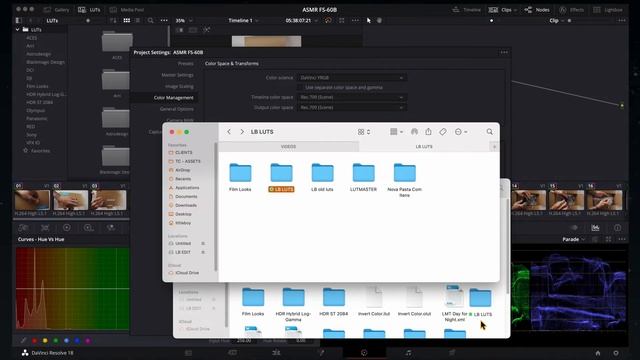The image size is (640, 360).
Task: Toggle the LUT browser sidebar layout icon
Action: [x=18, y=20]
